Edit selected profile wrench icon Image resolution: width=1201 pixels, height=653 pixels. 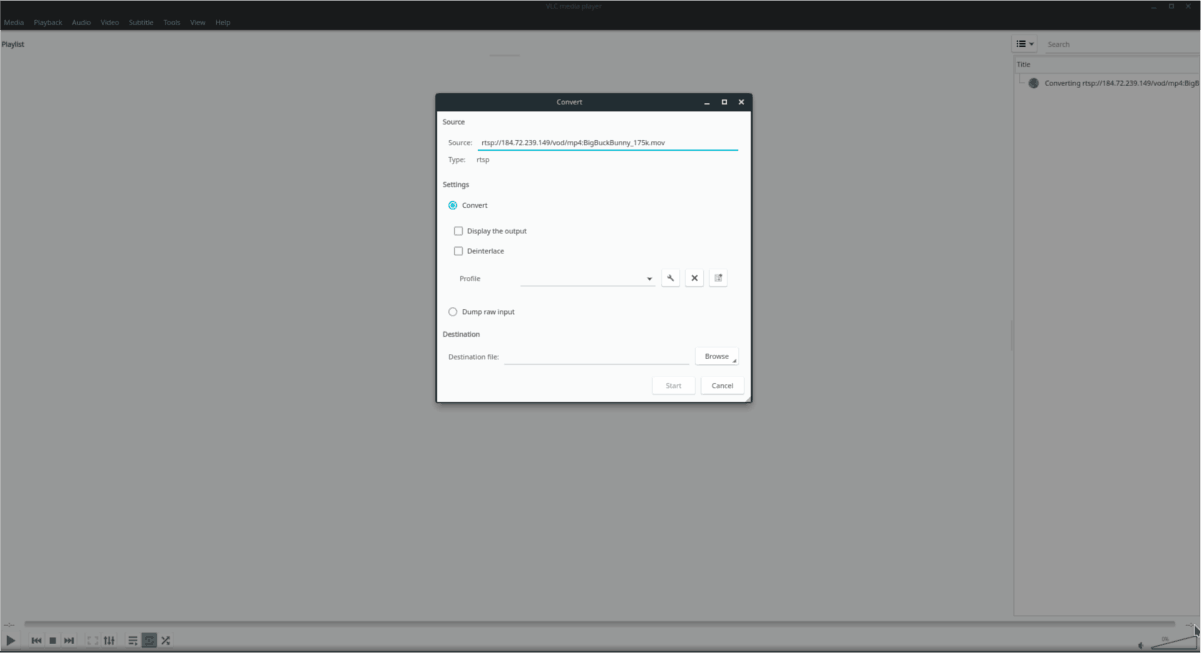click(670, 278)
